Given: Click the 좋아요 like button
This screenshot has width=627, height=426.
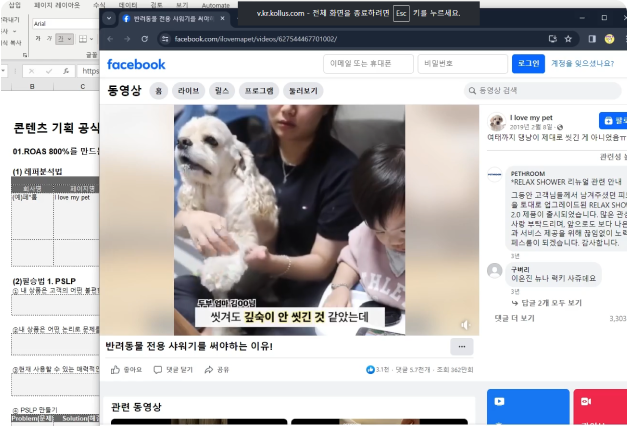Looking at the screenshot, I should (x=126, y=370).
